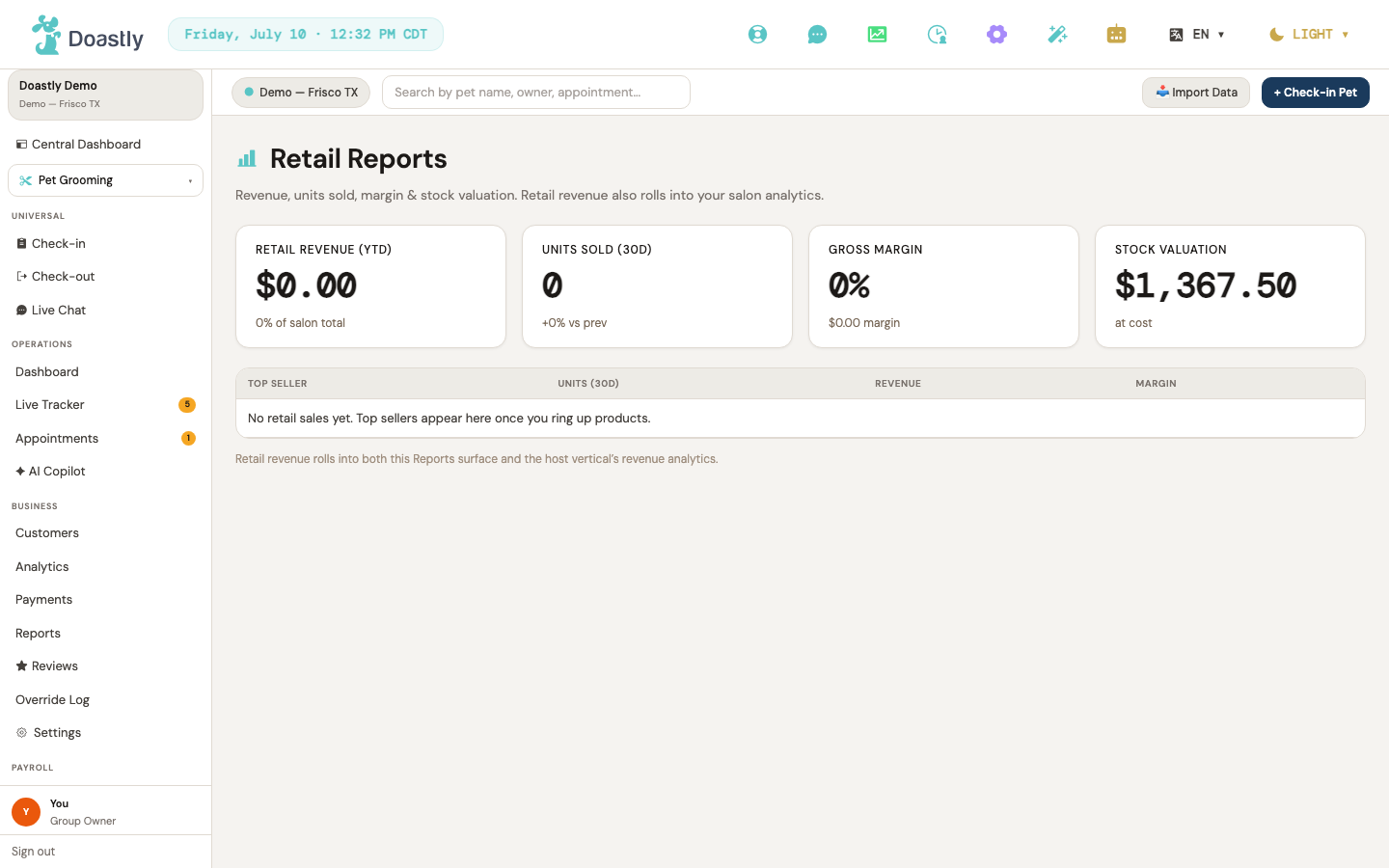The height and width of the screenshot is (868, 1389).
Task: Click the + Check-in Pet button
Action: (1316, 93)
